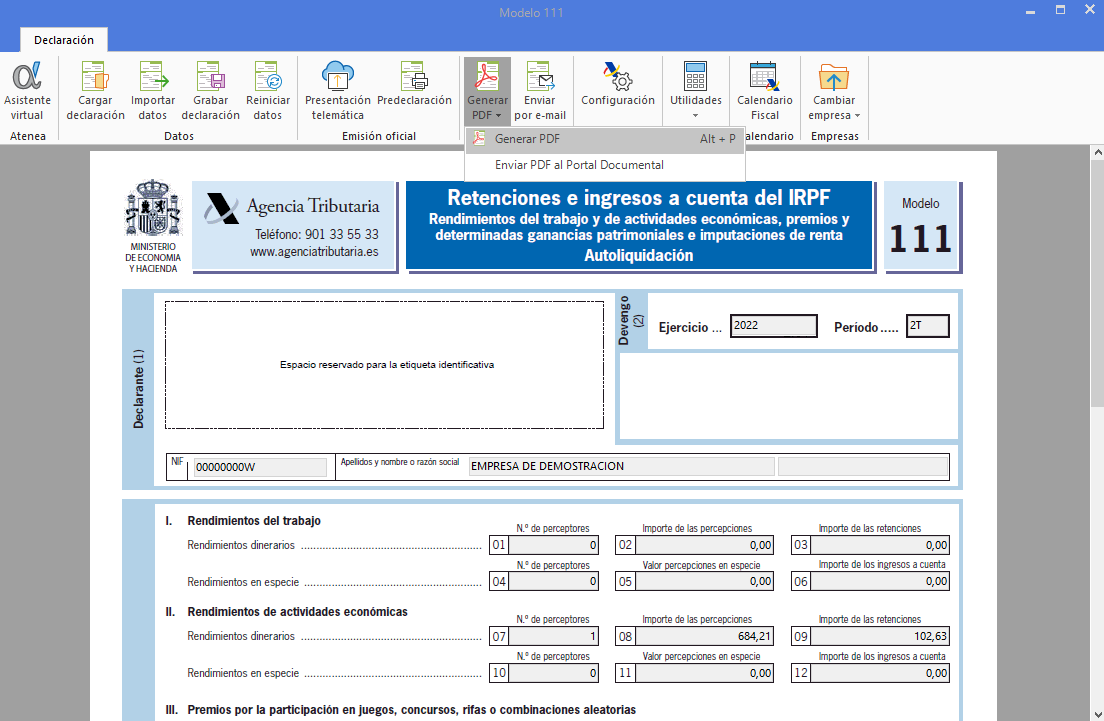
Task: Choose Enviar PDF al Portal Documental
Action: tap(579, 165)
